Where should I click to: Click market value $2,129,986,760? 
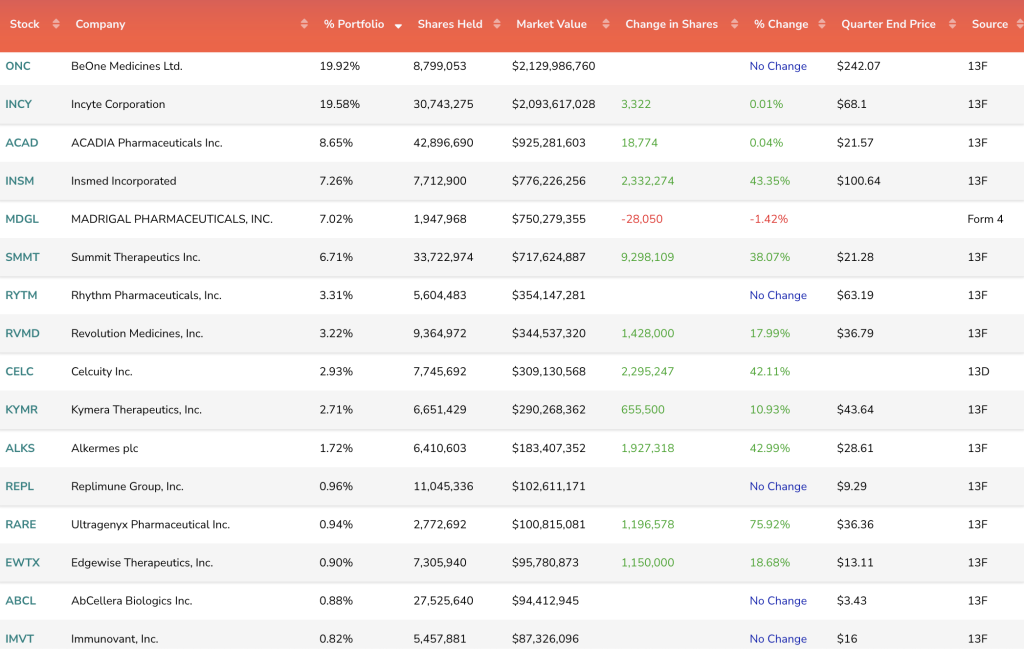554,66
